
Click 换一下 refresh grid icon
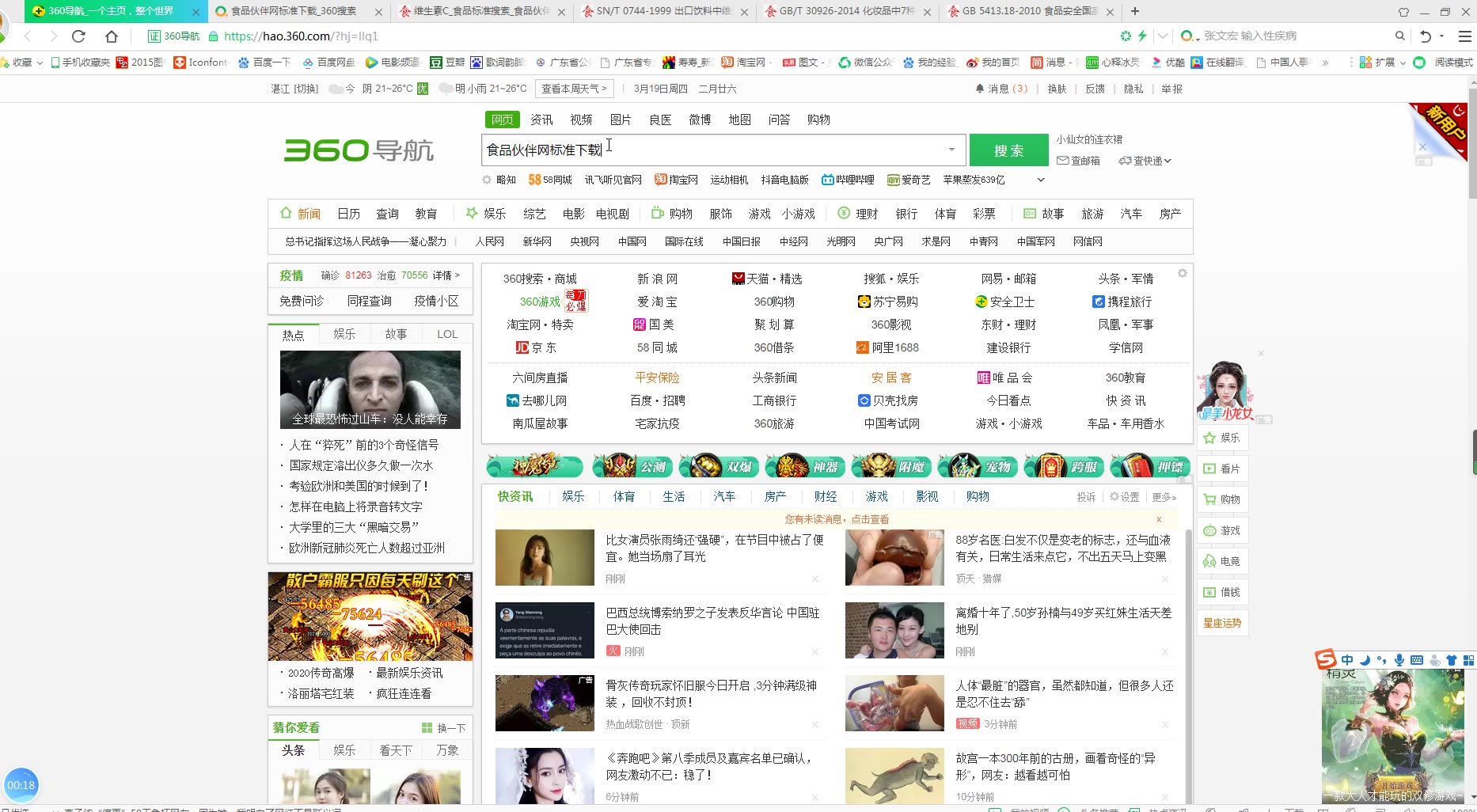click(x=427, y=728)
